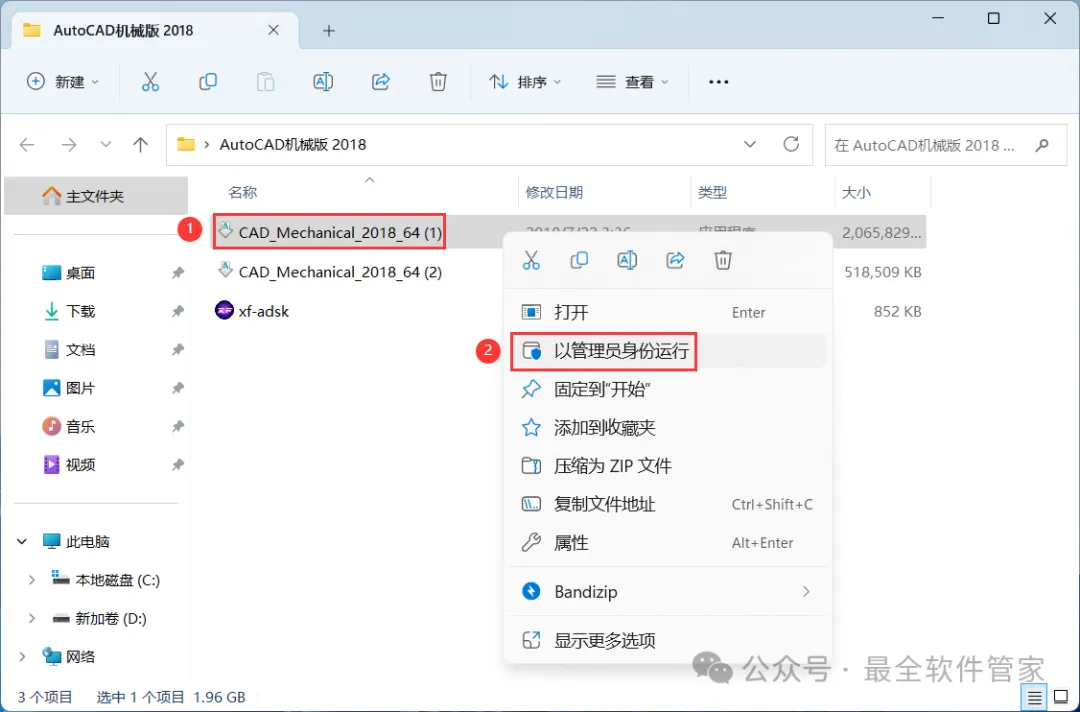The image size is (1080, 712).
Task: Click the search box field
Action: pyautogui.click(x=947, y=145)
